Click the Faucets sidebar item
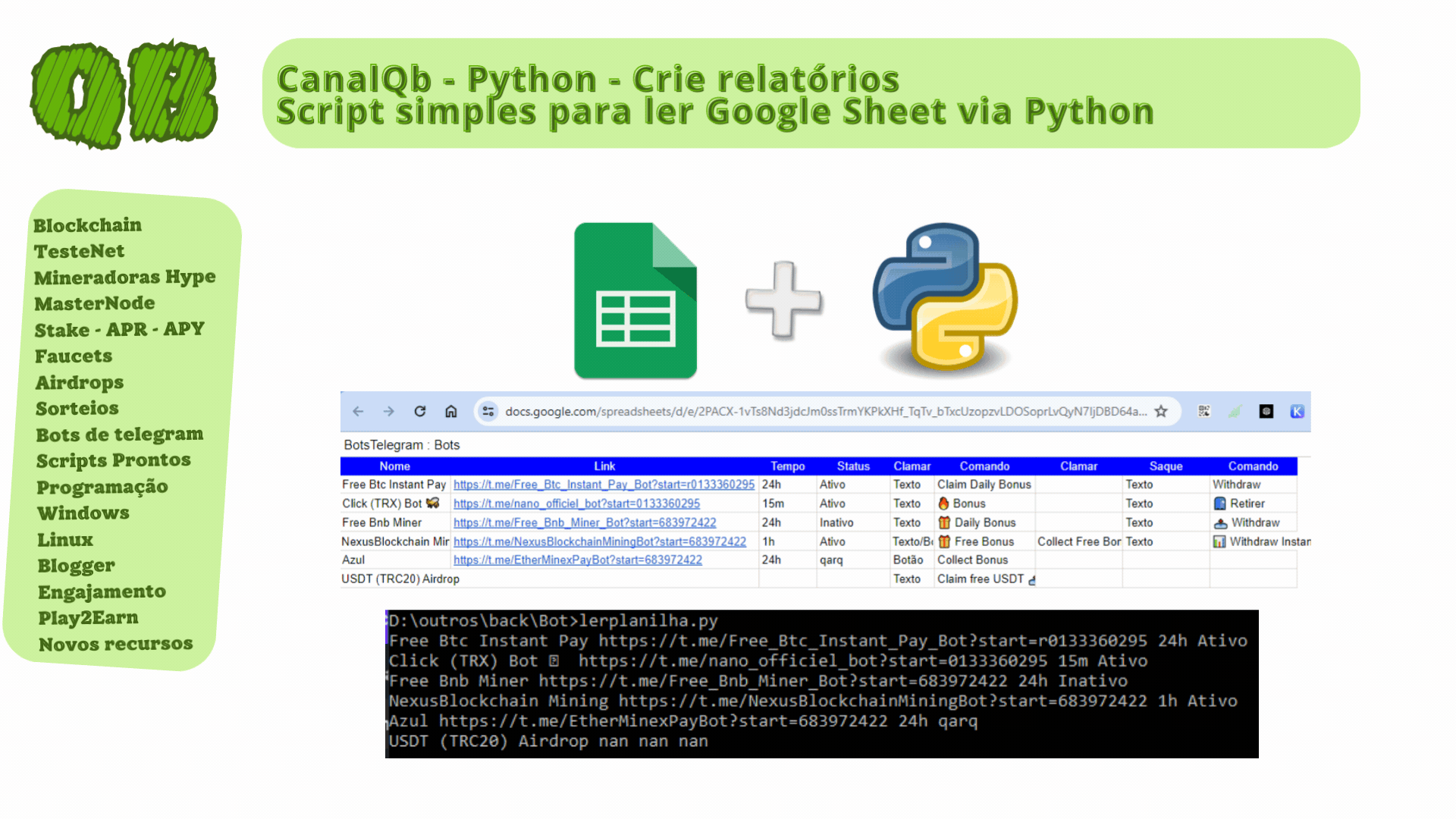Viewport: 1456px width, 819px height. (x=74, y=356)
